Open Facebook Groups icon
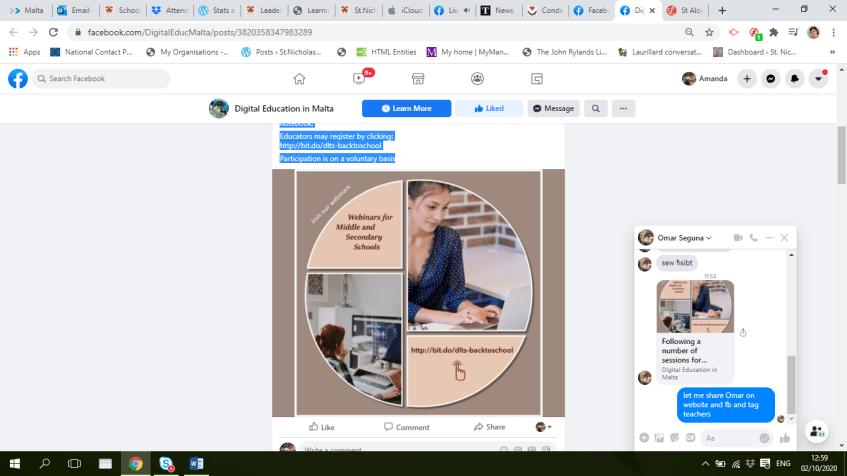The width and height of the screenshot is (847, 476). [478, 79]
